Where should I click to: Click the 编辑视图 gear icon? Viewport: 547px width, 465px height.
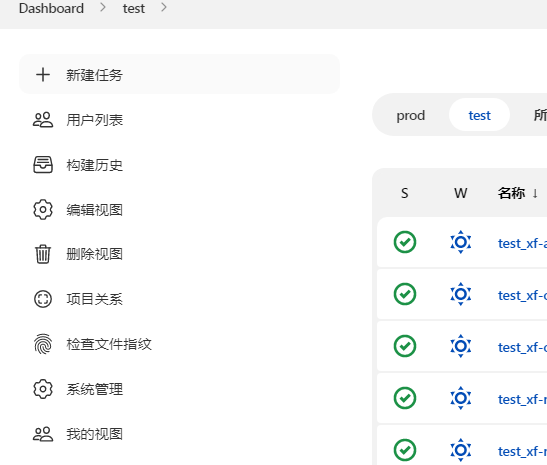[43, 210]
